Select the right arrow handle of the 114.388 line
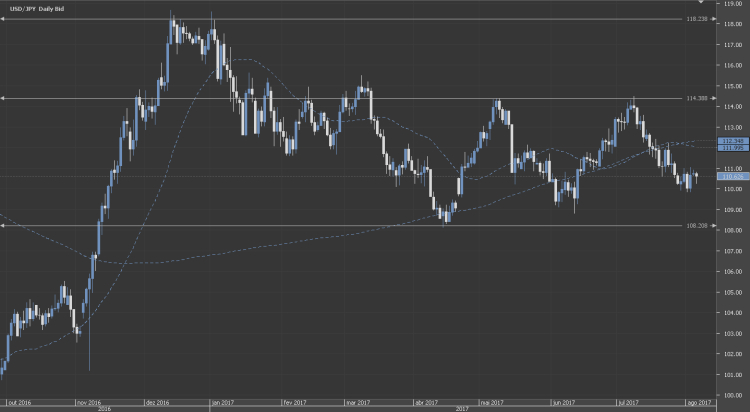750x412 pixels. click(x=714, y=99)
